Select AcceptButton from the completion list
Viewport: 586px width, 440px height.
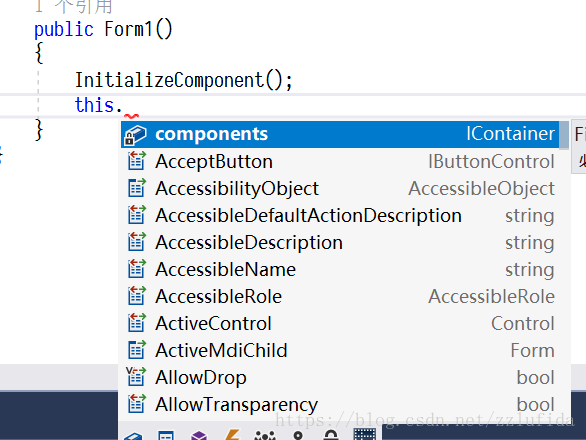click(x=340, y=161)
